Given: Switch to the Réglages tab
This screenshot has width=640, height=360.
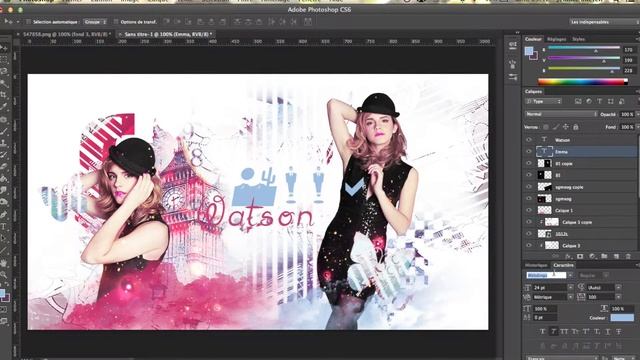Looking at the screenshot, I should point(556,39).
